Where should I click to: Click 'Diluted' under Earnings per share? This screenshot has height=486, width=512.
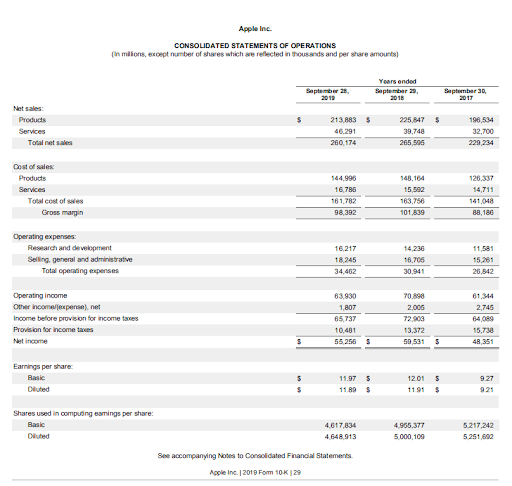pyautogui.click(x=39, y=389)
